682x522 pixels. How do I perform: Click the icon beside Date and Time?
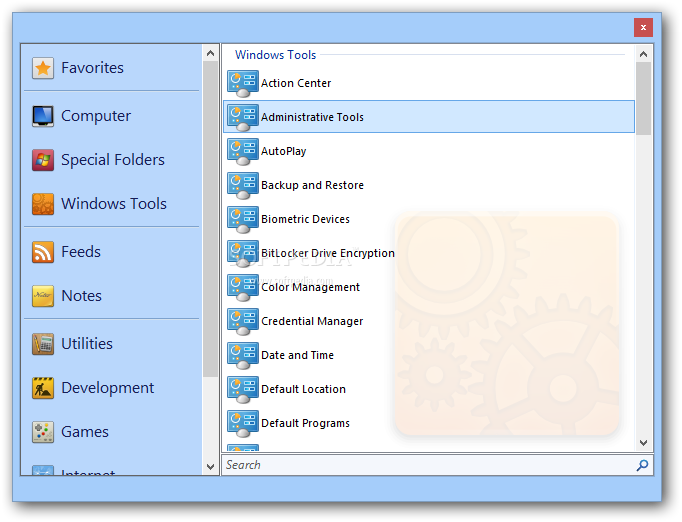pyautogui.click(x=243, y=355)
